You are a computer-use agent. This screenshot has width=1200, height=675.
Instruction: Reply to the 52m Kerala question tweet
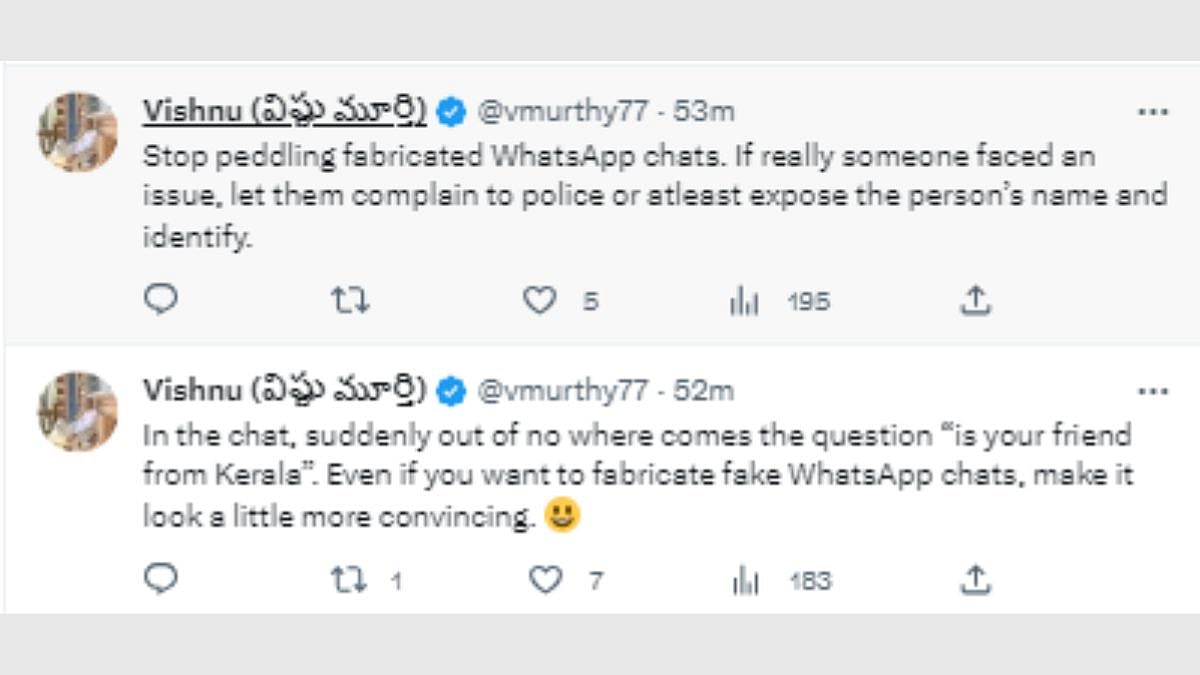pos(160,579)
